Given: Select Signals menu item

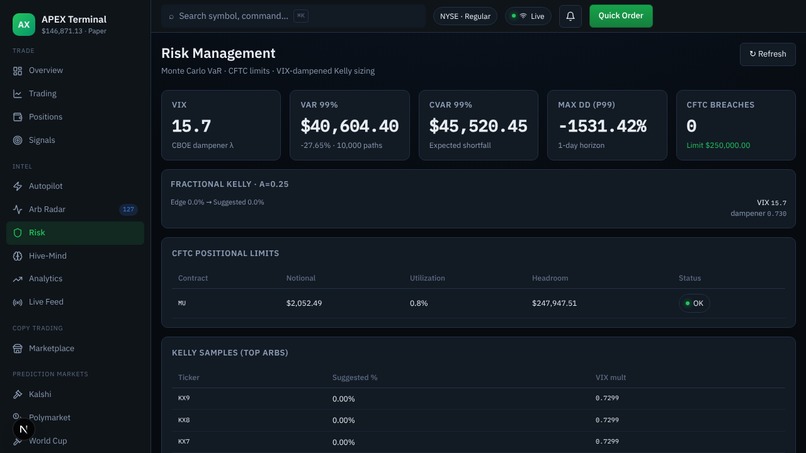Looking at the screenshot, I should (x=75, y=140).
